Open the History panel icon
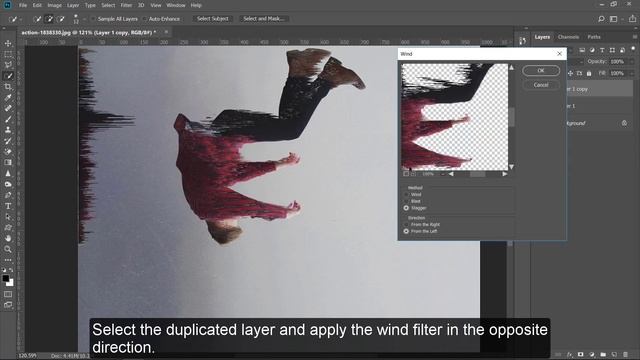 pos(522,41)
